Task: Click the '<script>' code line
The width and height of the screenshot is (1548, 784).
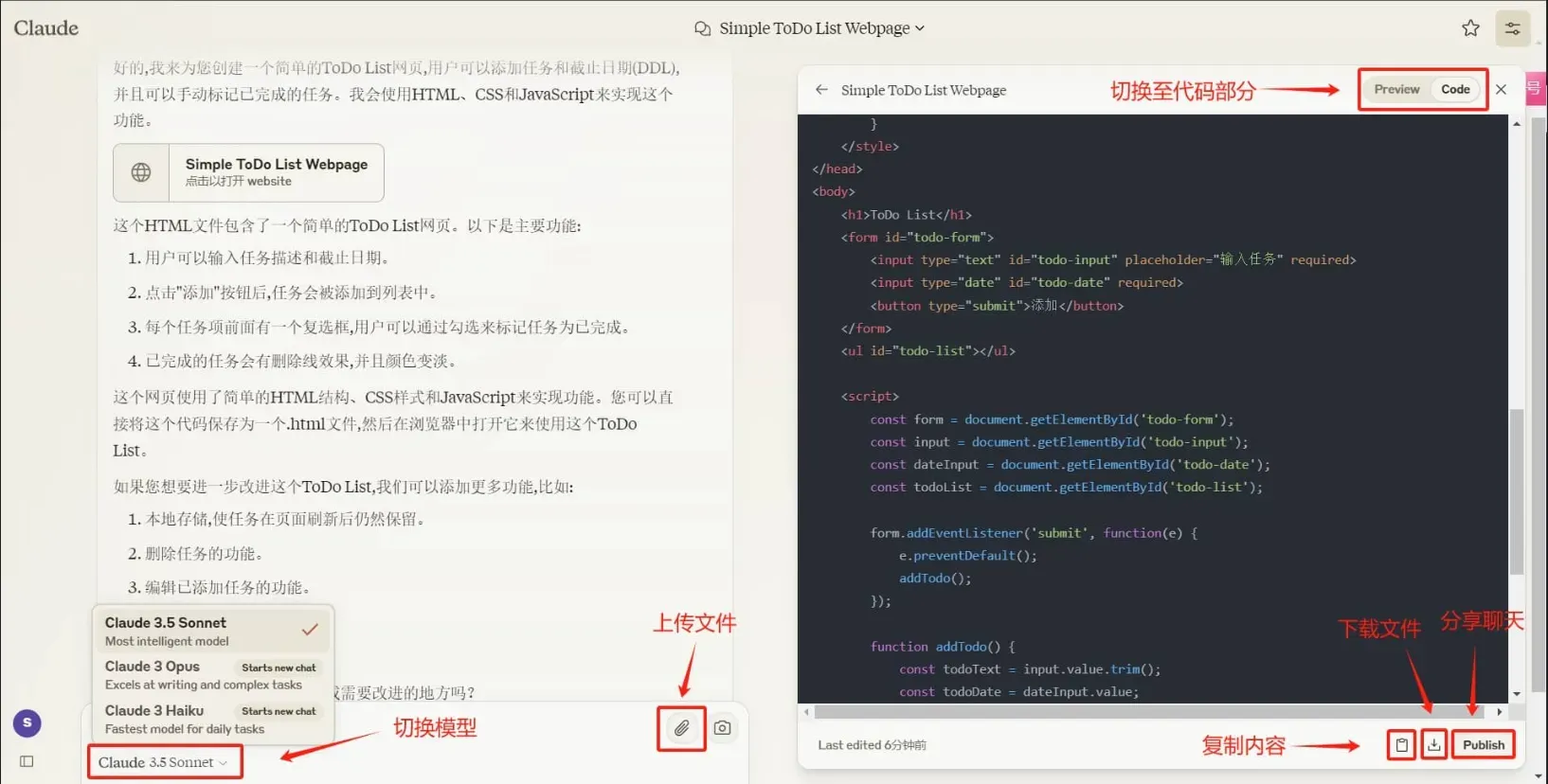Action: [x=870, y=397]
